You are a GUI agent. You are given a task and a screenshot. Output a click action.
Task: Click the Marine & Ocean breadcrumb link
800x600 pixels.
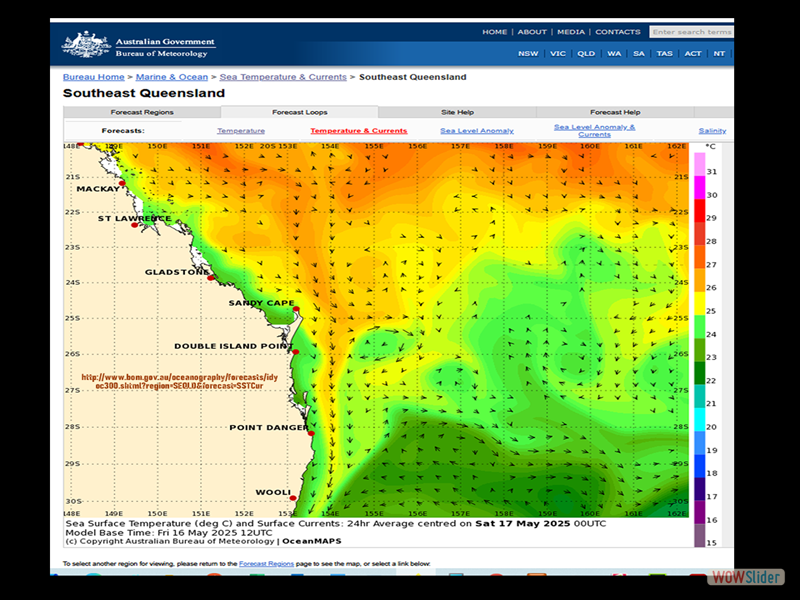tap(172, 77)
